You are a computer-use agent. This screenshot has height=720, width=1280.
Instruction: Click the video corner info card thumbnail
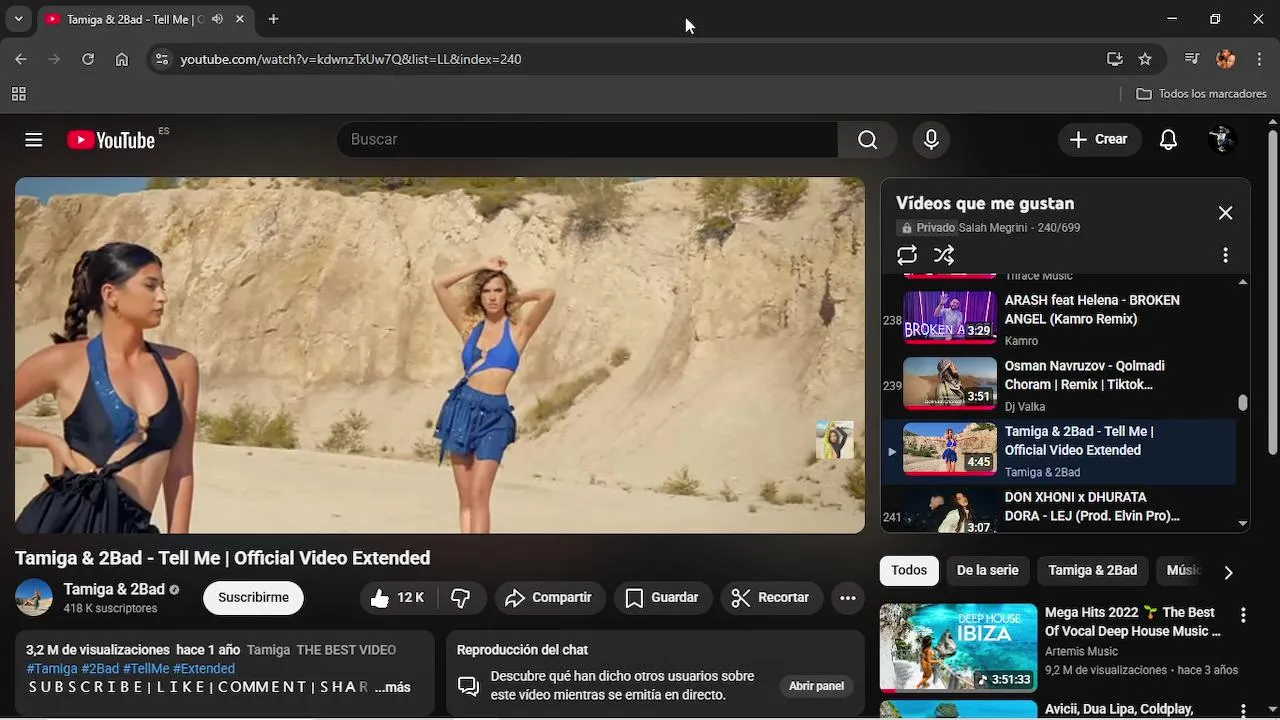tap(834, 440)
